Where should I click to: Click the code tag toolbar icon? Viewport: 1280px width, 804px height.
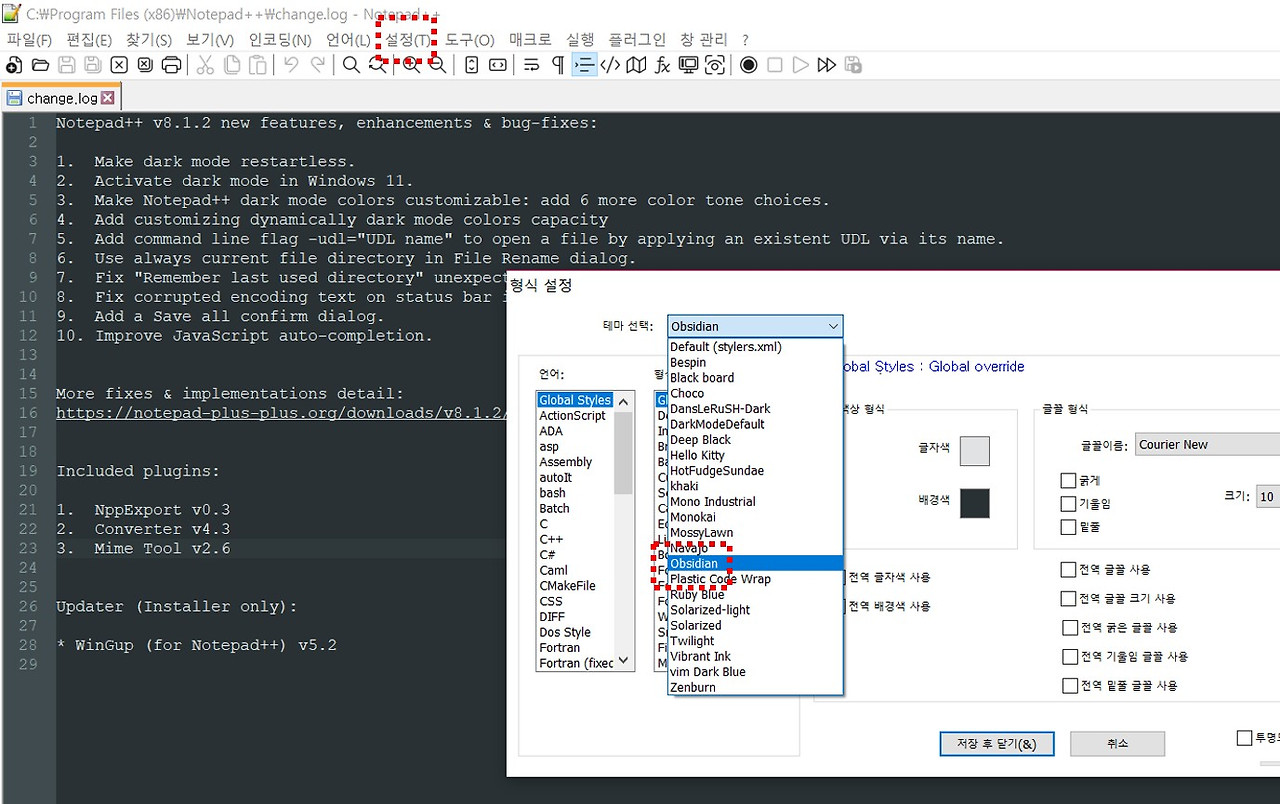610,65
